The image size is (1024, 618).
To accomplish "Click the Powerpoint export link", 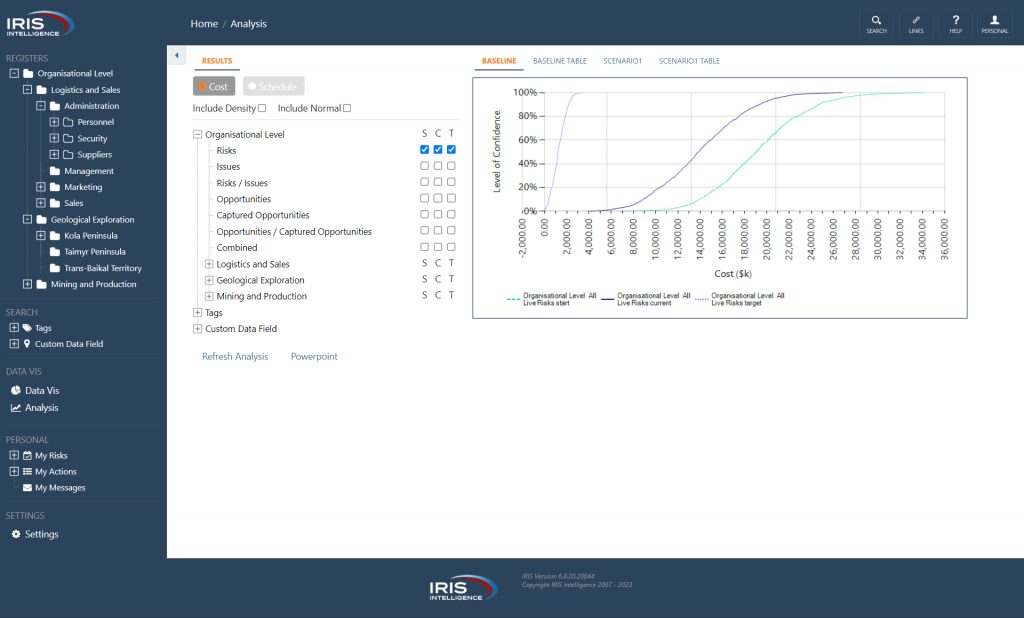I will pos(313,356).
